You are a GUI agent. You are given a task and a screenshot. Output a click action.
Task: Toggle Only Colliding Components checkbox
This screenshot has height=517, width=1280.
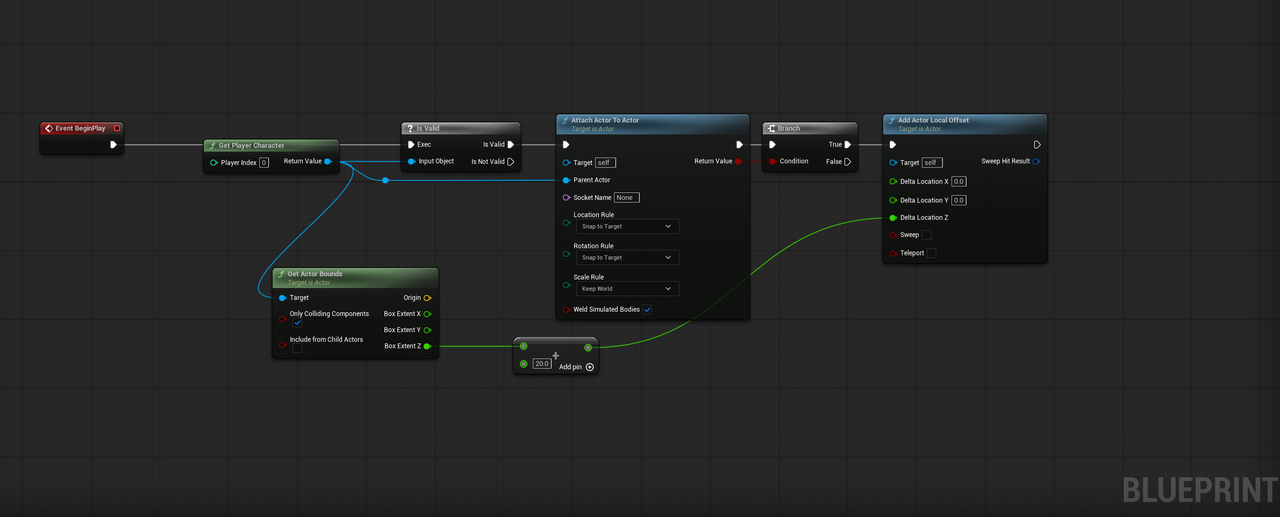tap(297, 323)
